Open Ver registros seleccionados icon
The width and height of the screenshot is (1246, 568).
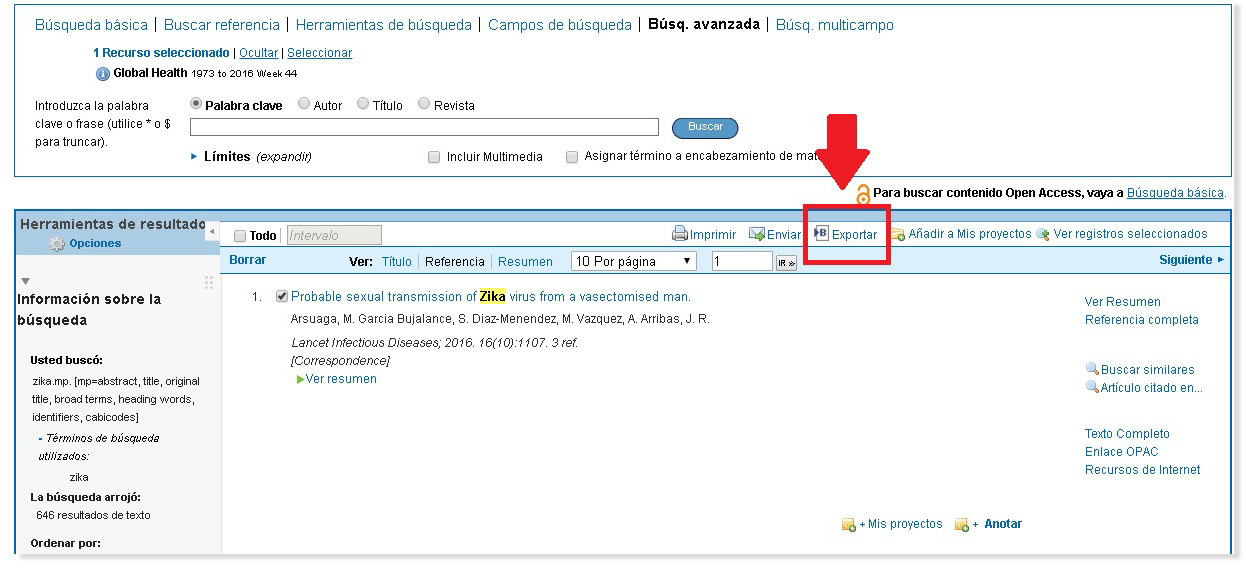1043,234
